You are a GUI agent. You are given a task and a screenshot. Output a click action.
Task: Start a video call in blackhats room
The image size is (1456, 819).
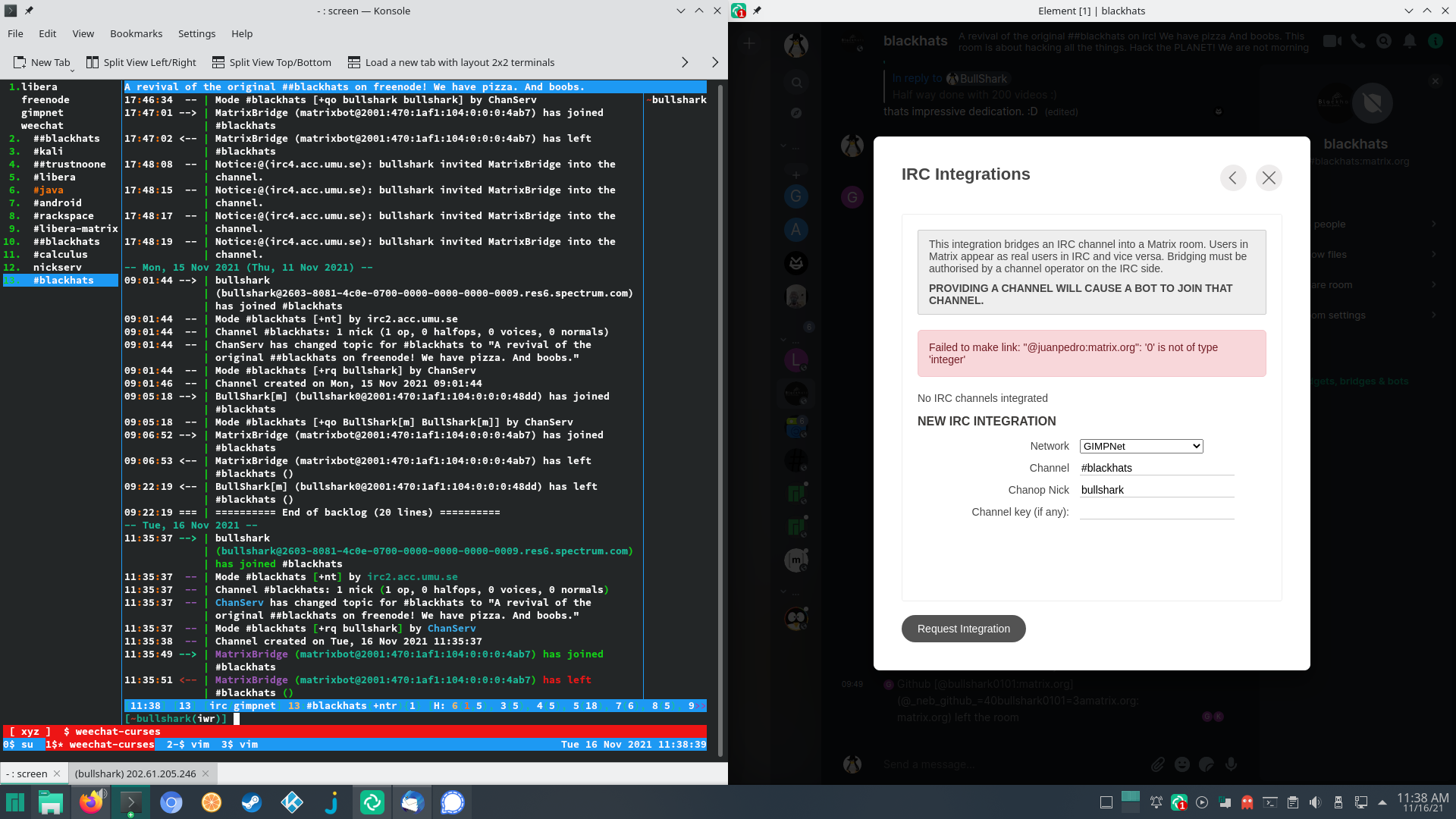click(1331, 41)
